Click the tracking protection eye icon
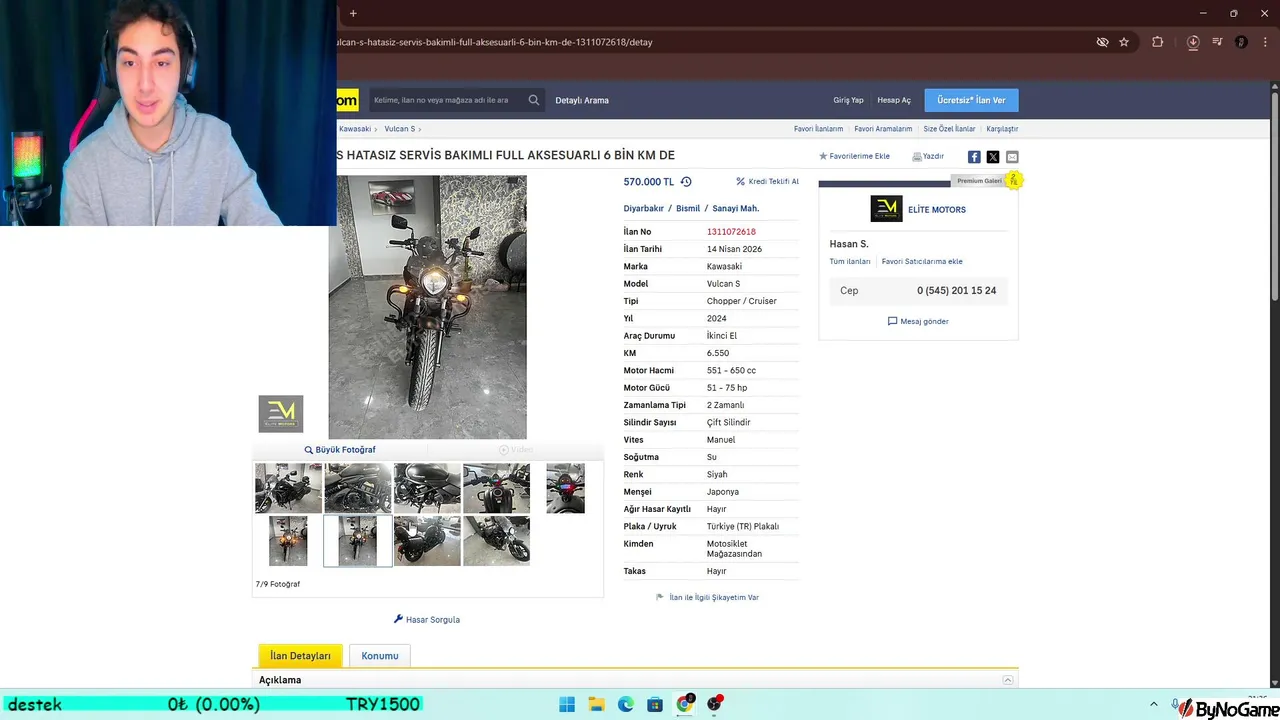 (x=1102, y=42)
